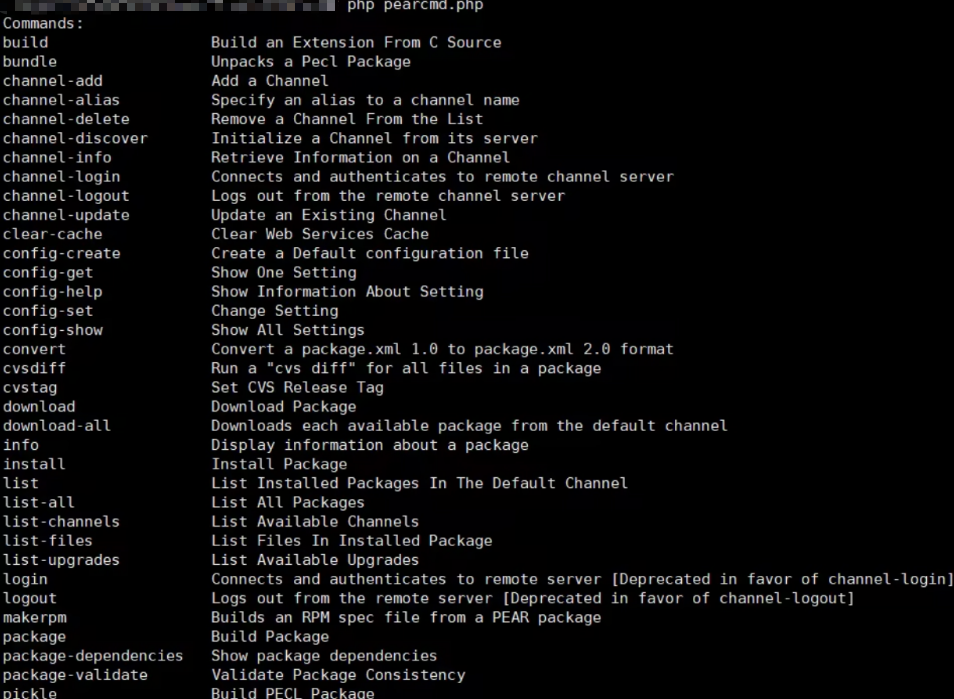Click the 'php pearcmd.php' typed command
The image size is (954, 699).
pos(416,6)
